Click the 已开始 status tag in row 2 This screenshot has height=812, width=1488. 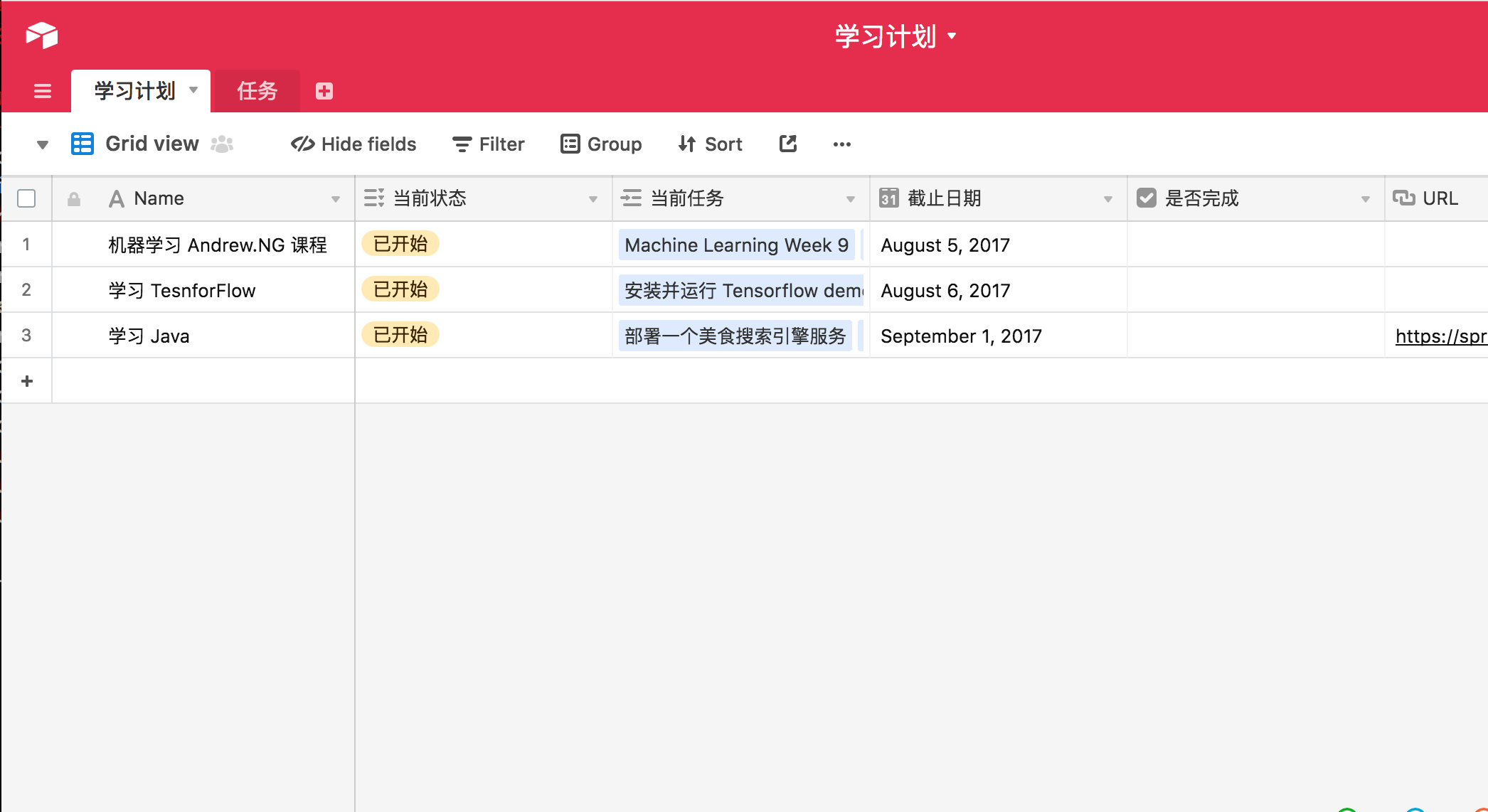tap(400, 289)
